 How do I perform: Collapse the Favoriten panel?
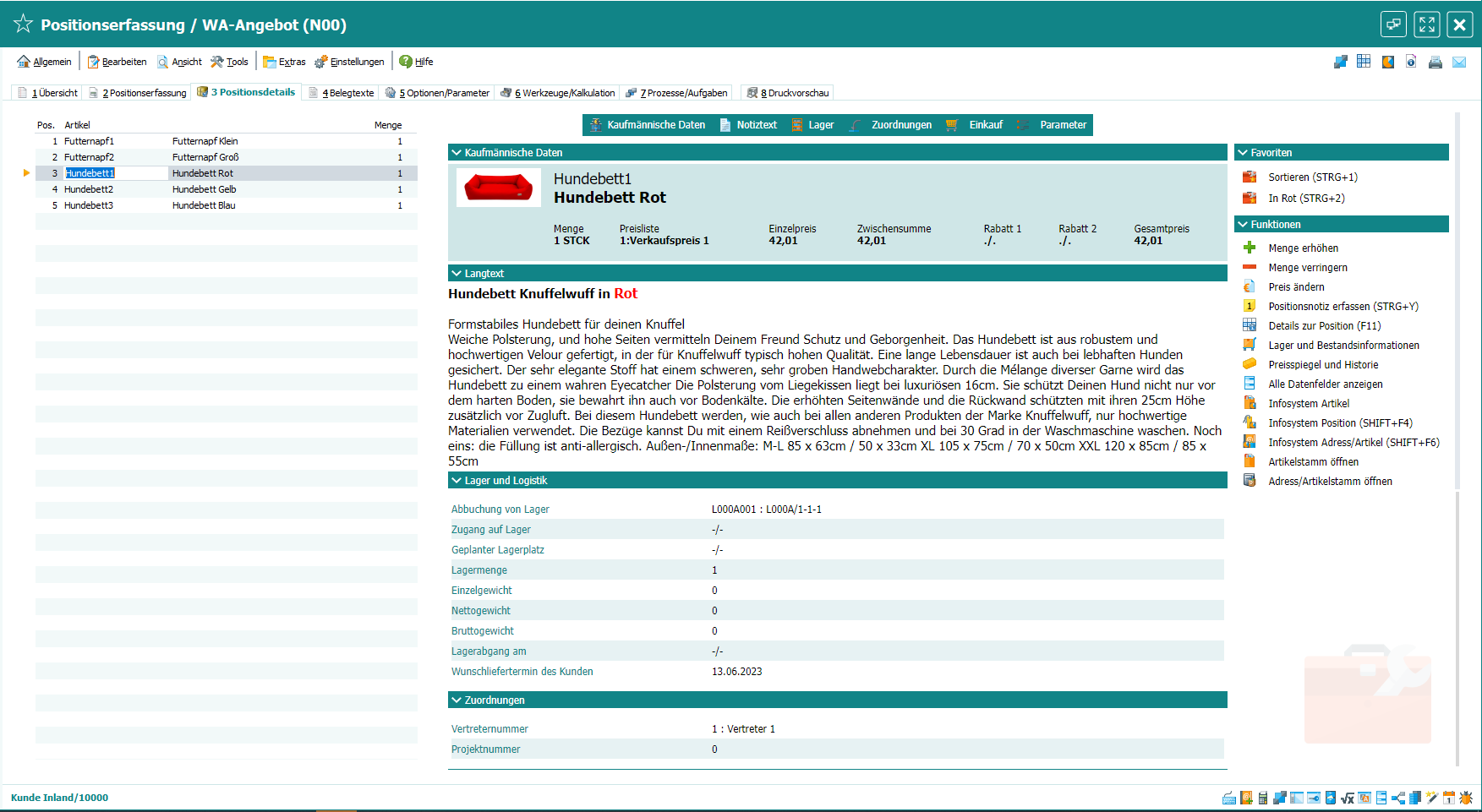1243,153
